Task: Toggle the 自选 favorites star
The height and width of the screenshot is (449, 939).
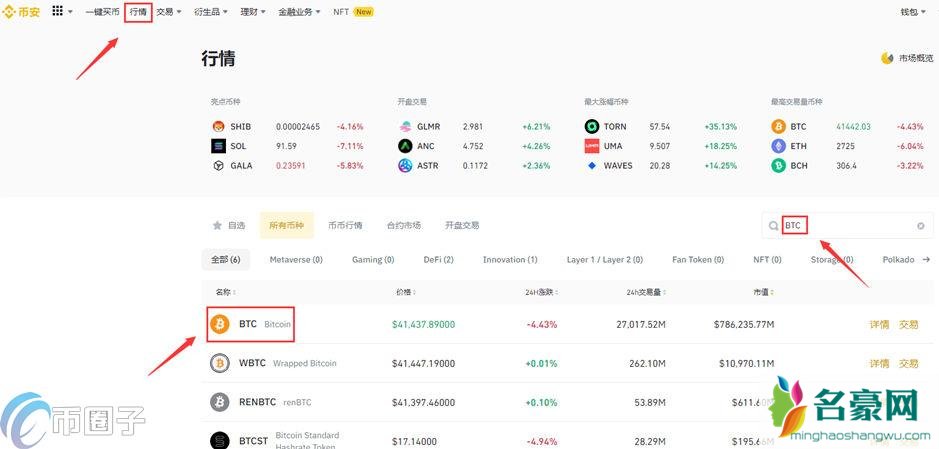Action: coord(217,226)
